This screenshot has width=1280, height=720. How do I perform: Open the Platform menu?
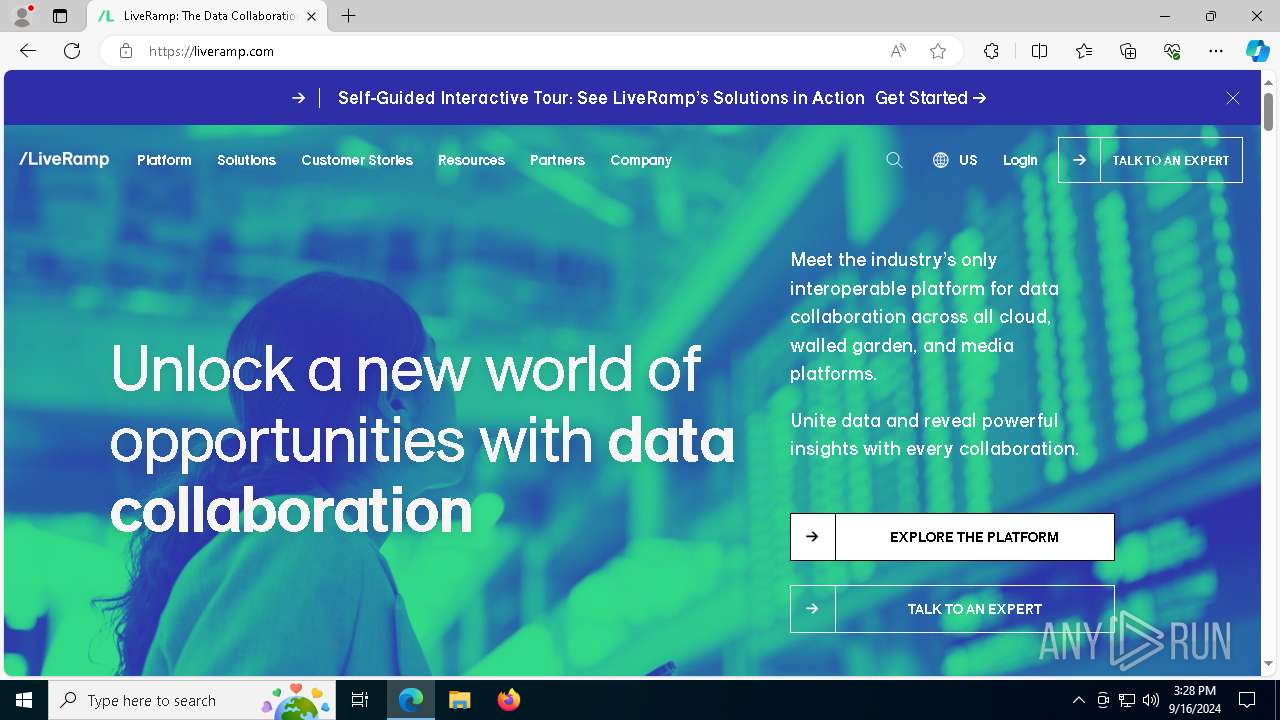[164, 160]
